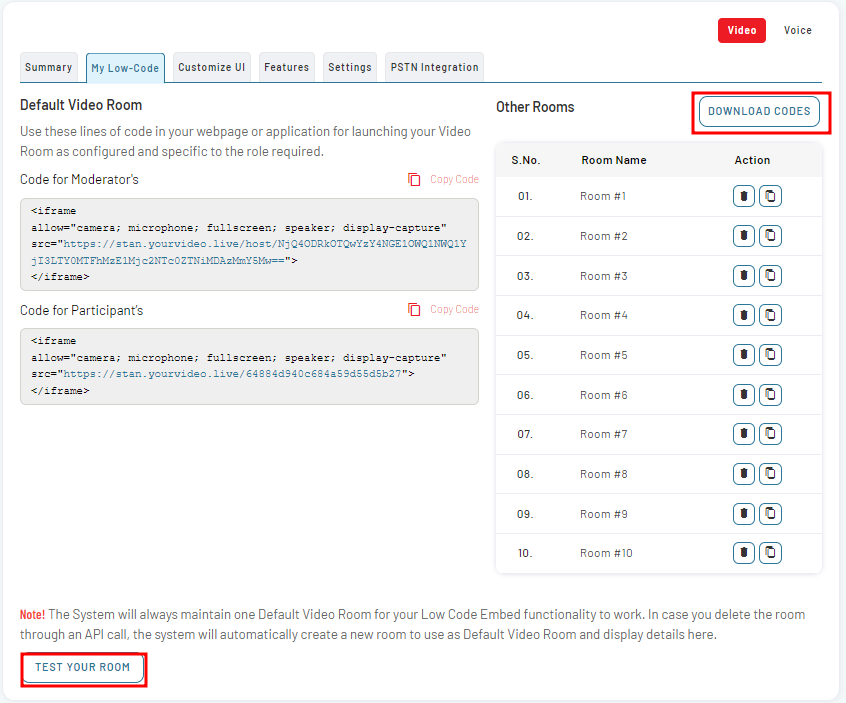Switch to Voice mode
This screenshot has width=846, height=703.
[797, 30]
